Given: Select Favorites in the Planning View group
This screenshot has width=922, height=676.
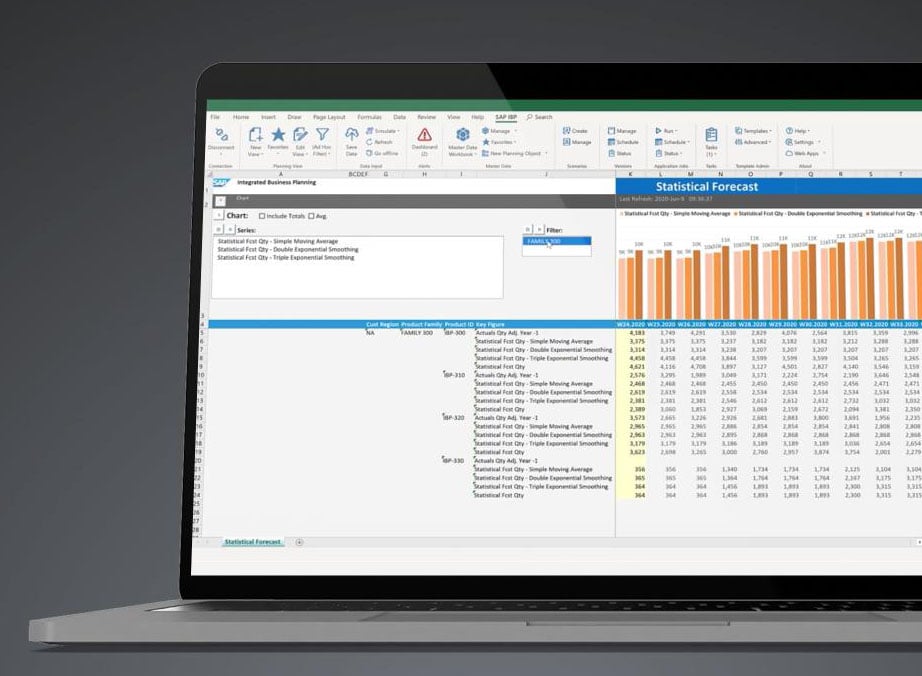Looking at the screenshot, I should [x=279, y=136].
